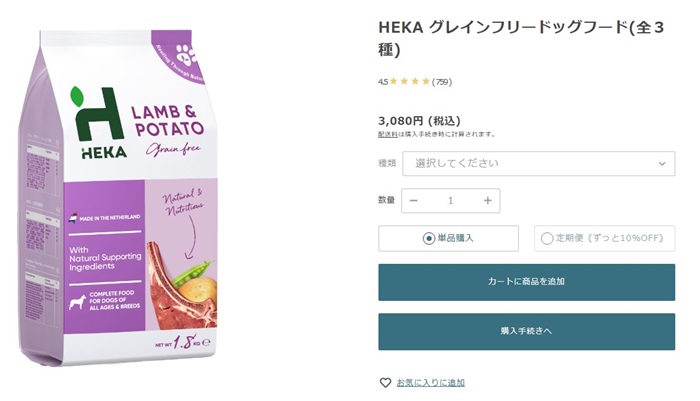This screenshot has height=401, width=700.
Task: Click the yellow star rating icons
Action: (409, 81)
